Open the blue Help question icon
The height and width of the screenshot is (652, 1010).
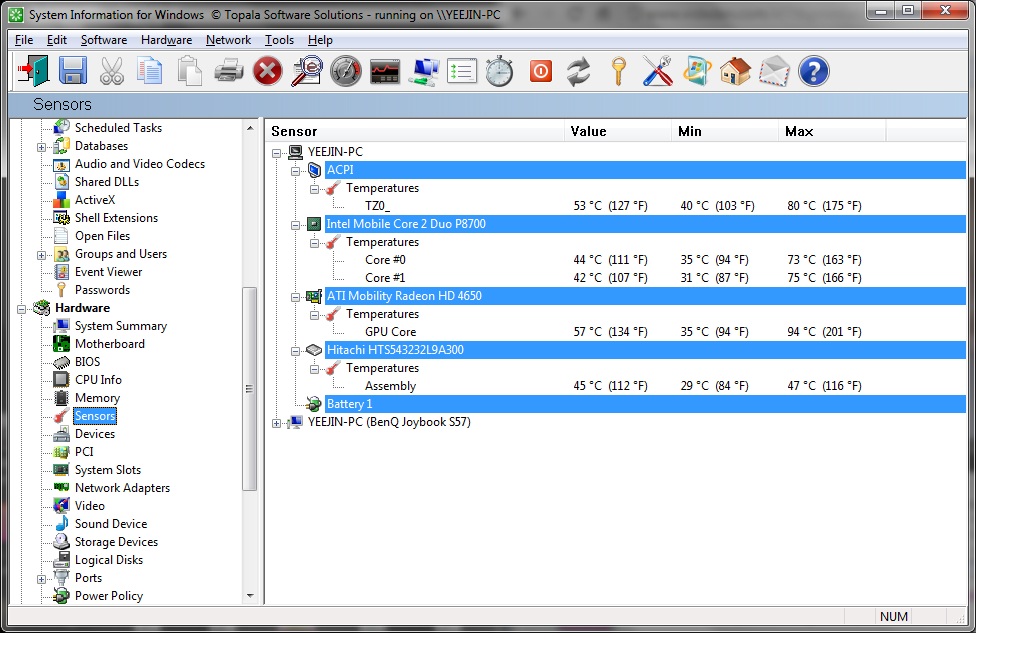814,71
